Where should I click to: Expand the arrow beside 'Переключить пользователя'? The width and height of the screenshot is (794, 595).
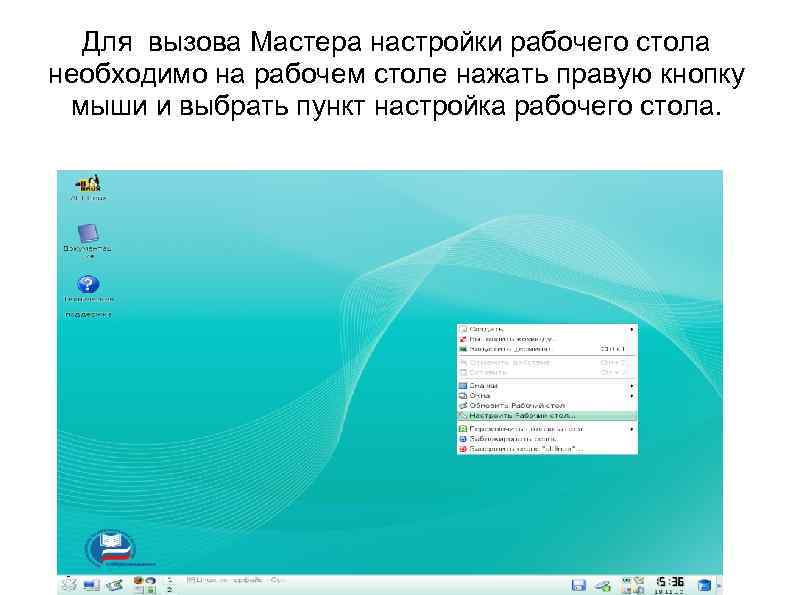[x=631, y=429]
